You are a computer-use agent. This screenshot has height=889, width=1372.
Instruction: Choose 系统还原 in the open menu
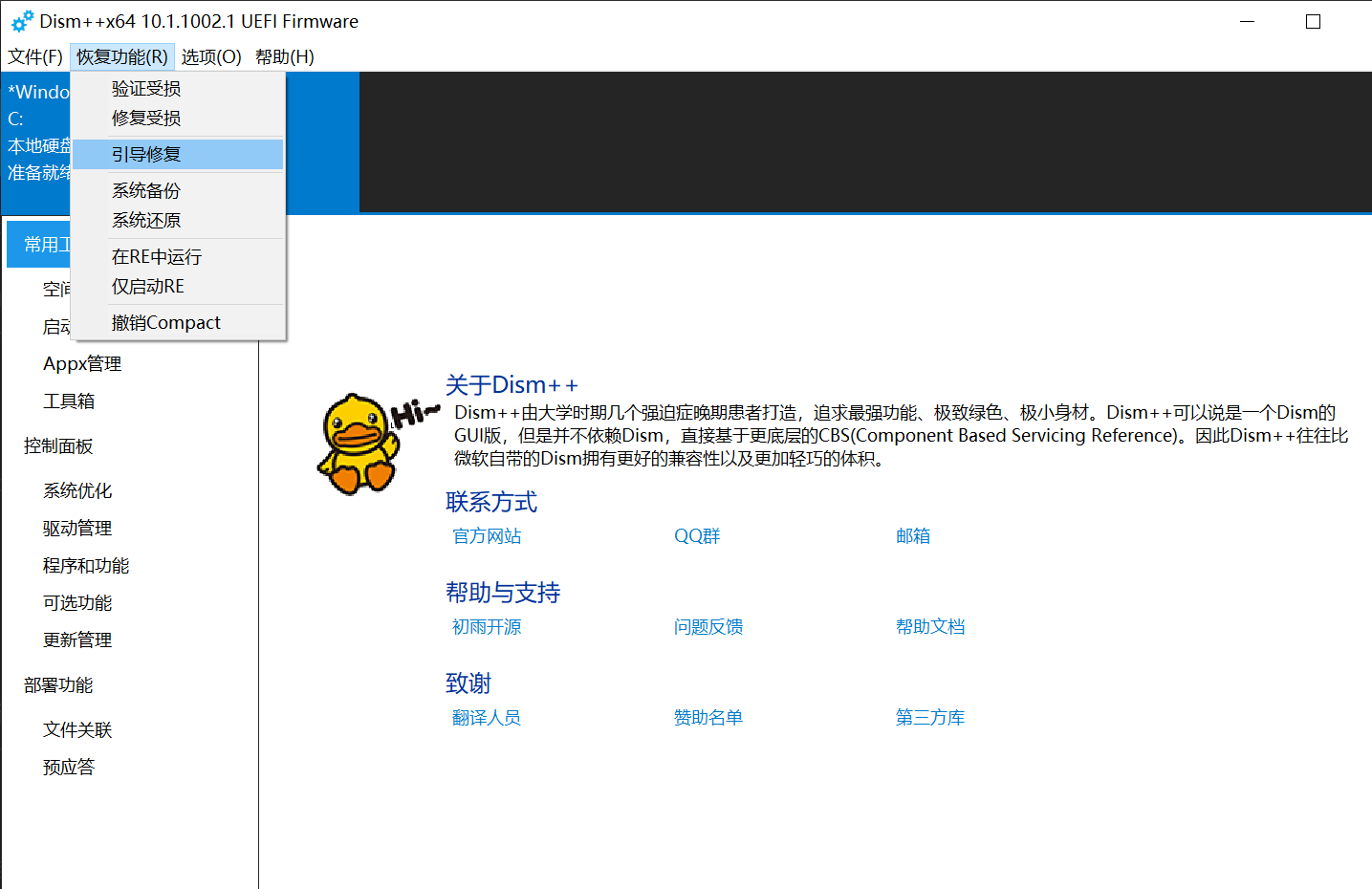pos(145,220)
